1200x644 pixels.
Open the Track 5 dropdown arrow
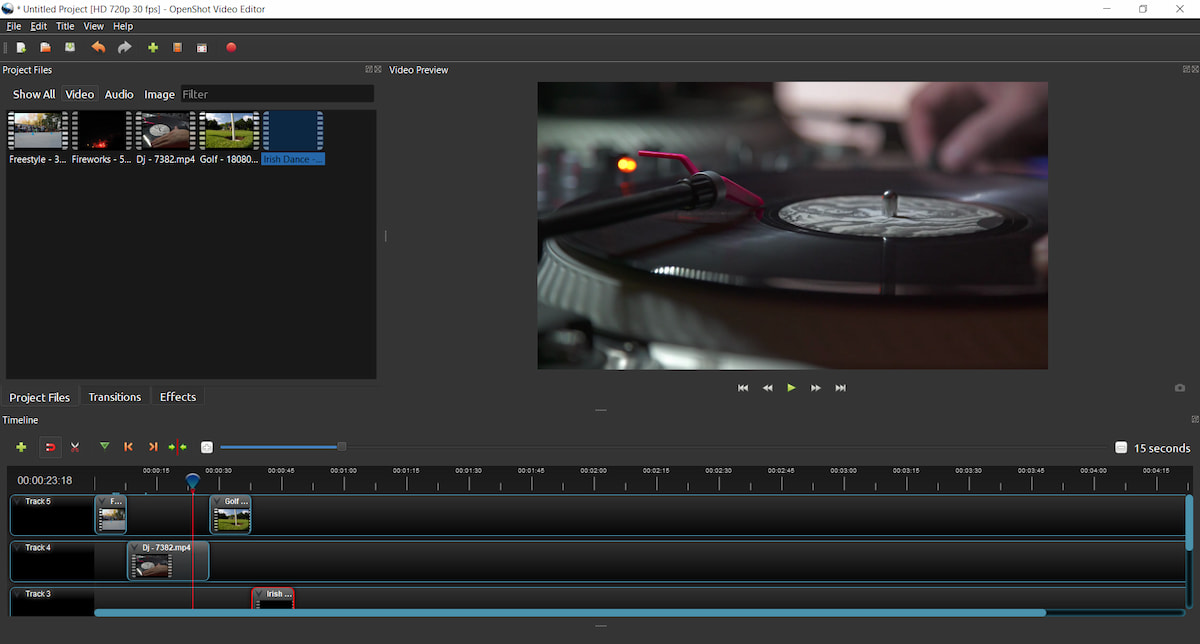pyautogui.click(x=17, y=501)
